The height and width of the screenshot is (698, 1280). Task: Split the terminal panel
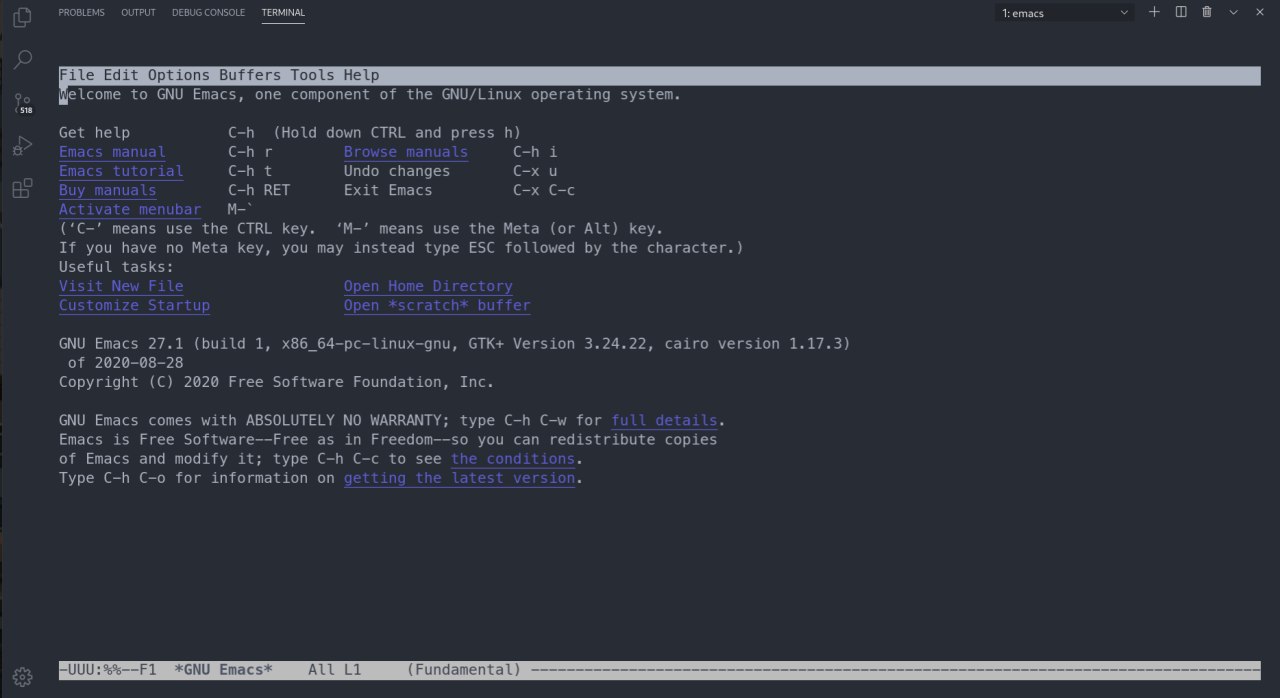pos(1181,12)
